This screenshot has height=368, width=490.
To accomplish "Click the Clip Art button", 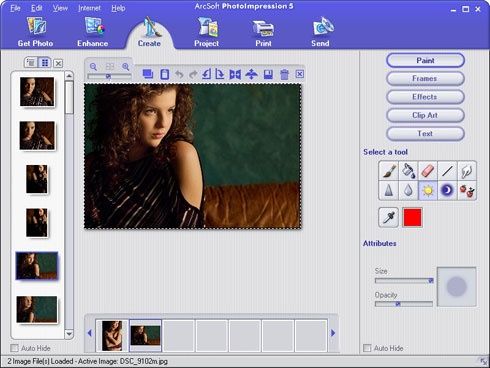I will click(x=425, y=115).
